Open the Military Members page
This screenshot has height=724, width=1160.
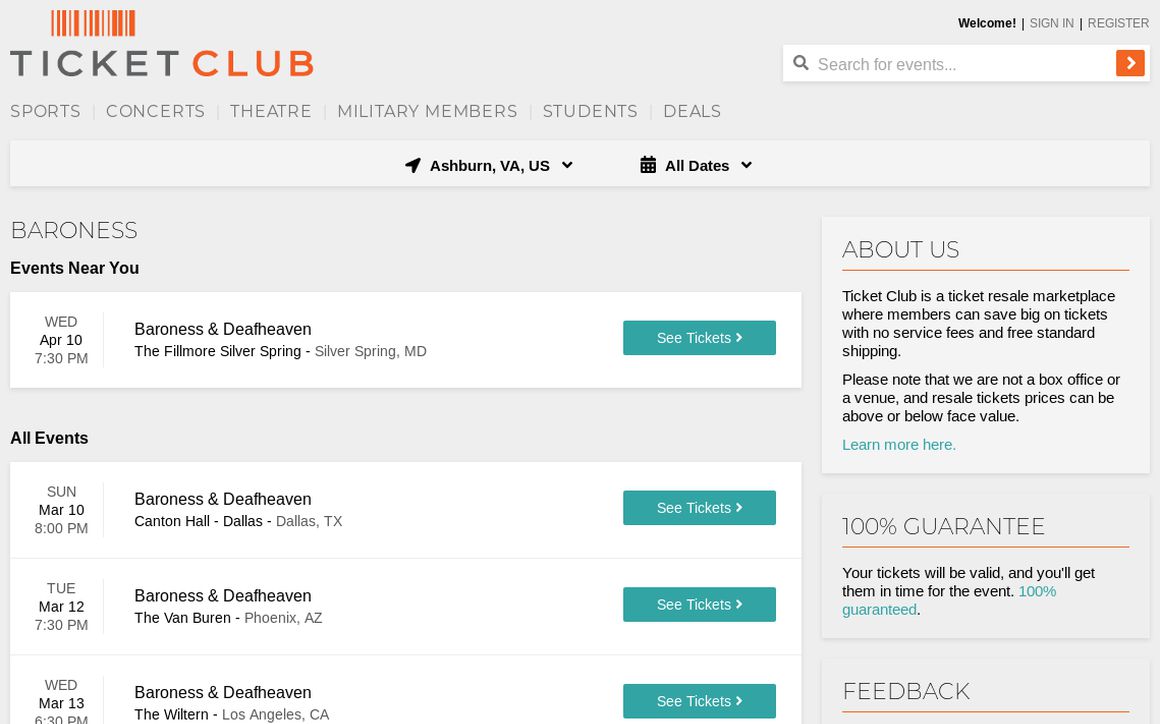427,111
